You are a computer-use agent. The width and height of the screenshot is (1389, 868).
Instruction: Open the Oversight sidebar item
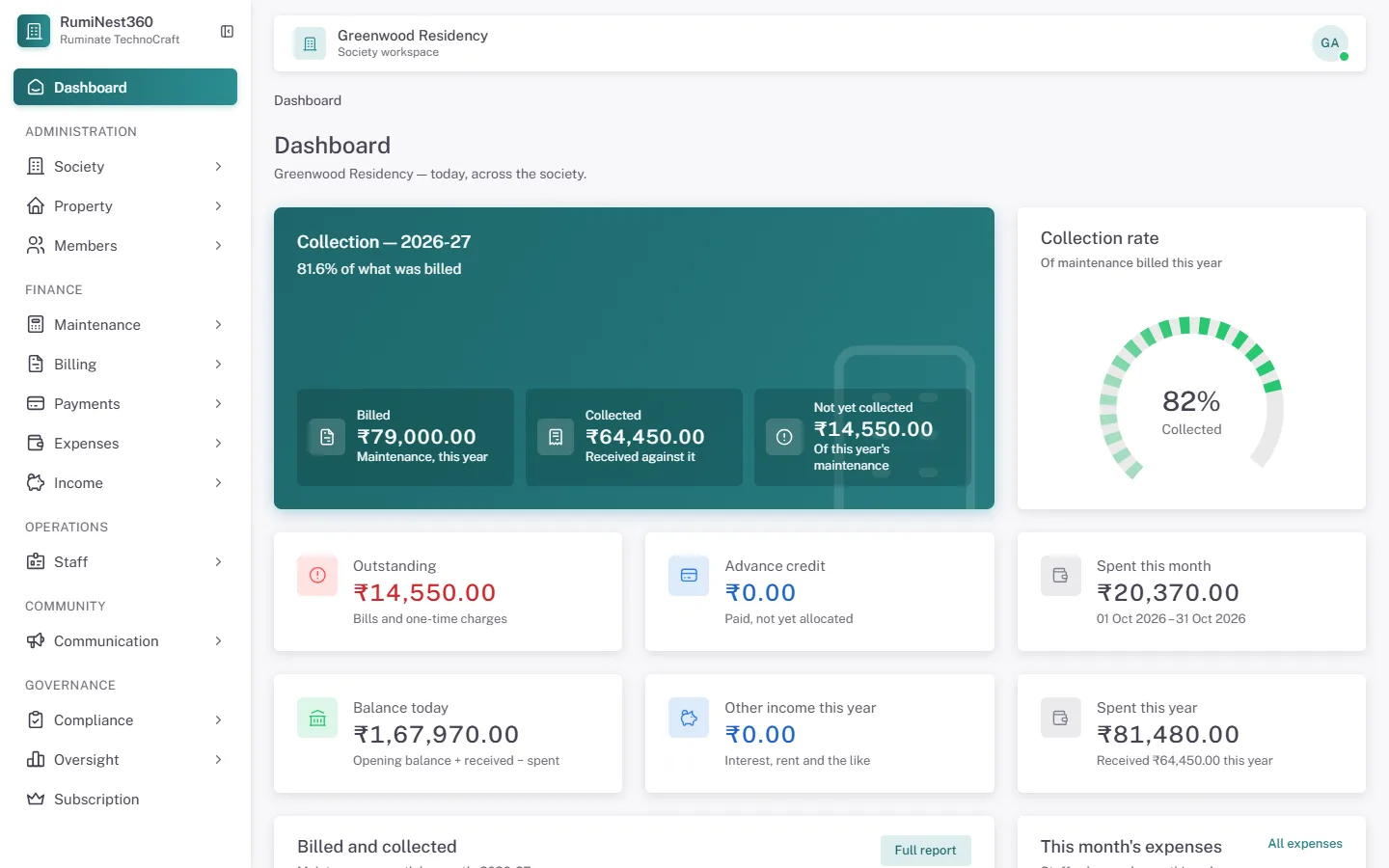click(125, 759)
